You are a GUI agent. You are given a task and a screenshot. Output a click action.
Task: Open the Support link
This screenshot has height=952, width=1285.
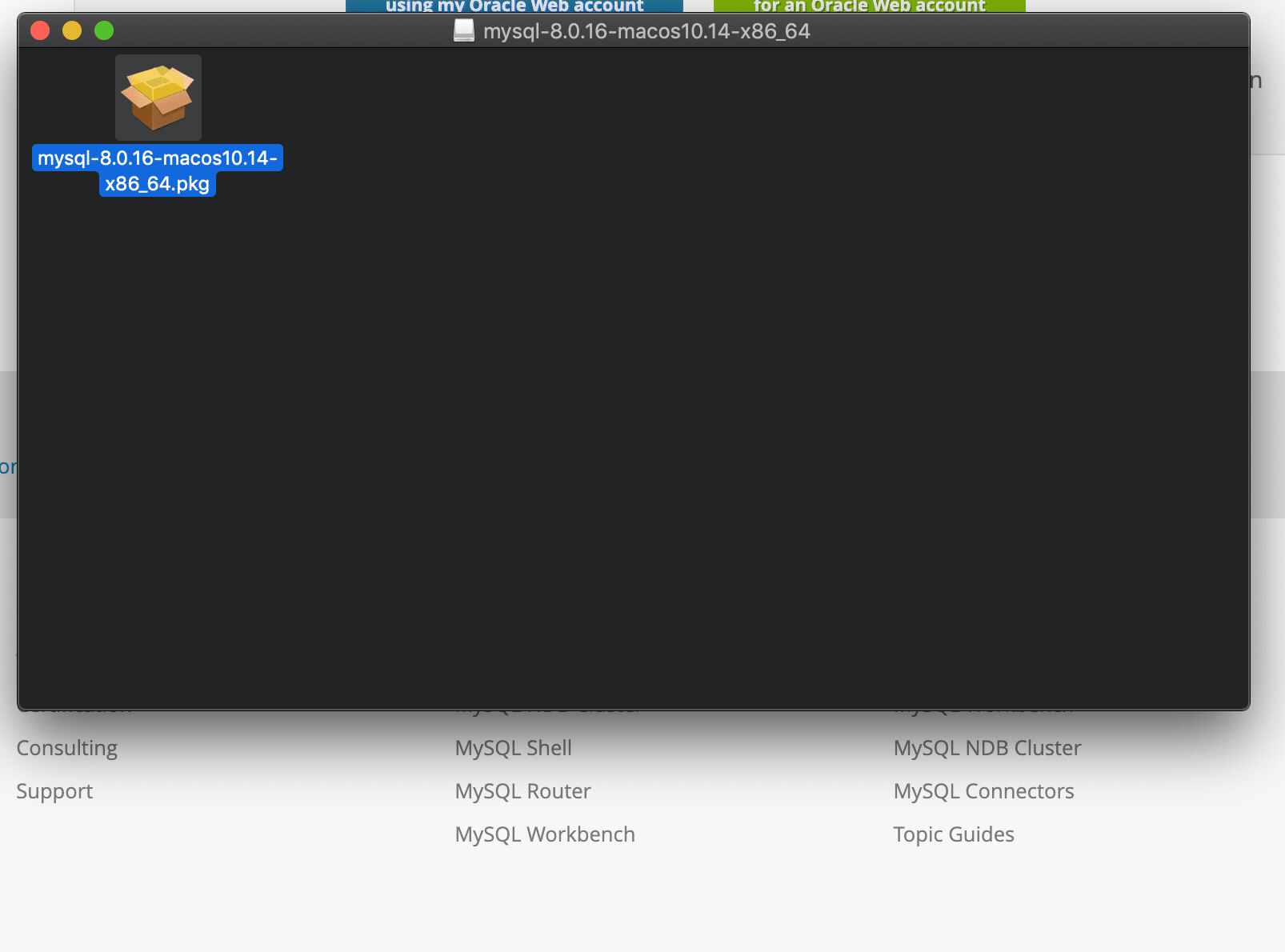coord(54,790)
